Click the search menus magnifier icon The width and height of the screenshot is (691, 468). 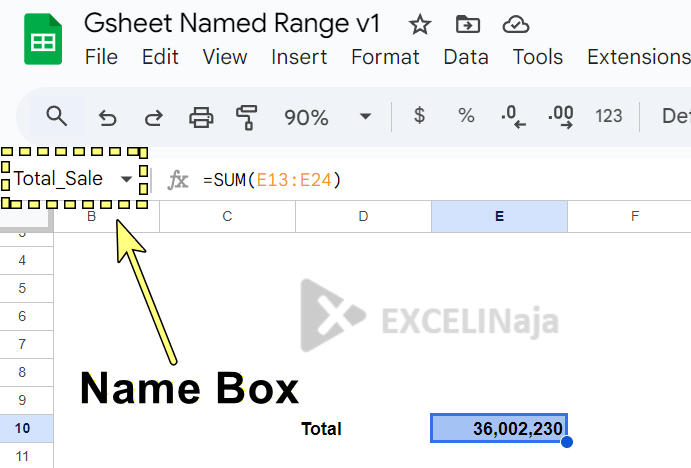tap(56, 116)
